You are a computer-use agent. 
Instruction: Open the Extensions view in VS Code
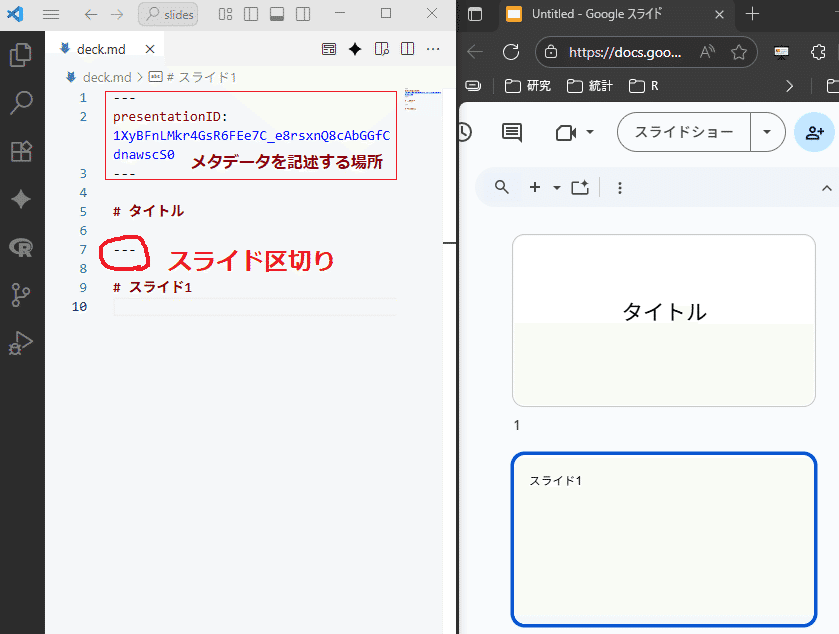tap(22, 151)
